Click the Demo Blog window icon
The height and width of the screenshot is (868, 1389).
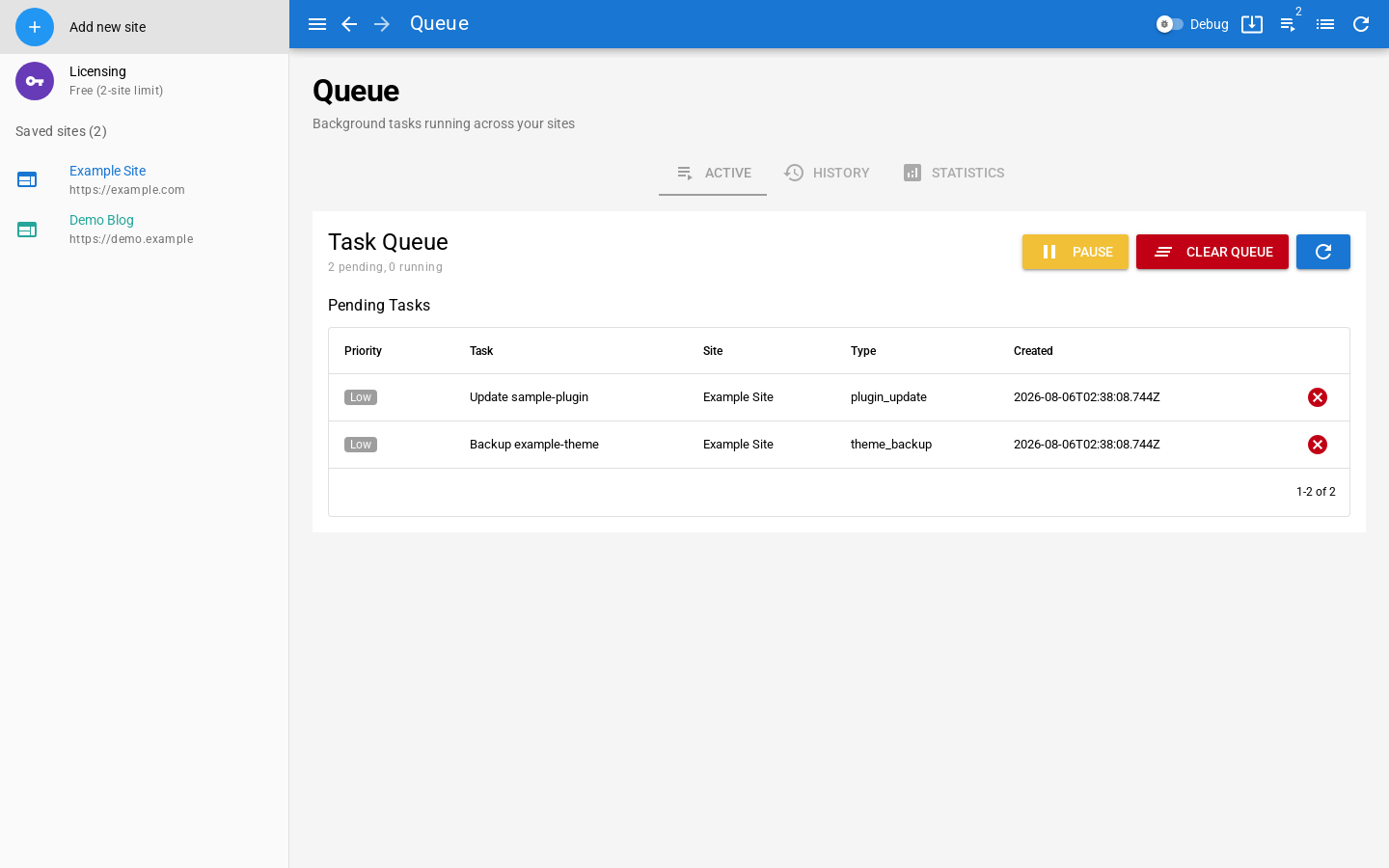[27, 230]
